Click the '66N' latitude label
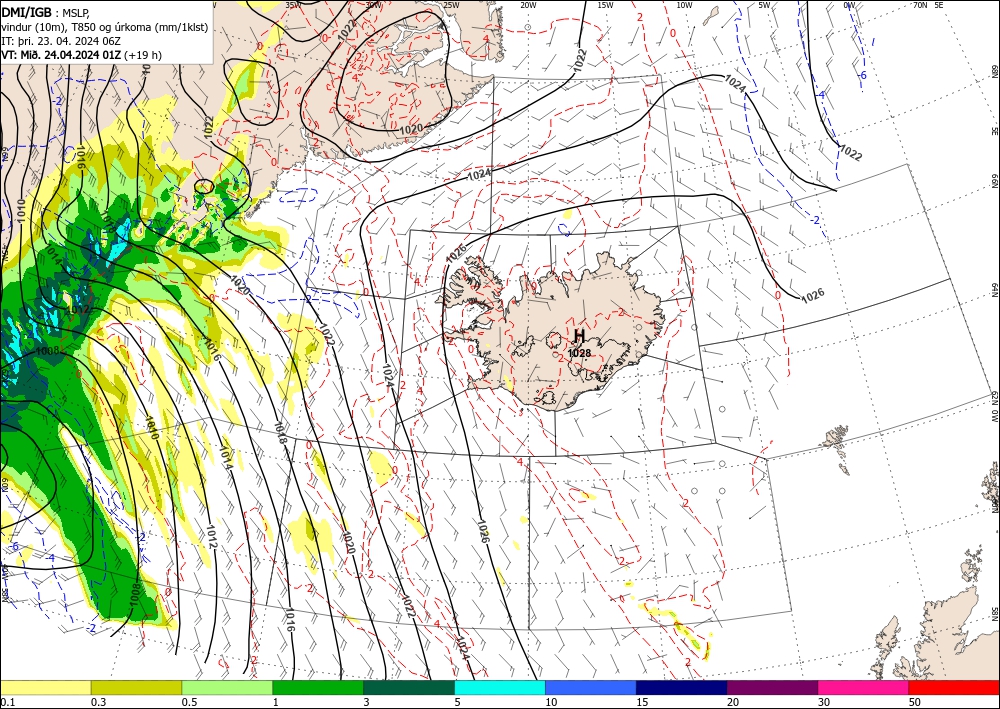The width and height of the screenshot is (1000, 709). point(994,181)
